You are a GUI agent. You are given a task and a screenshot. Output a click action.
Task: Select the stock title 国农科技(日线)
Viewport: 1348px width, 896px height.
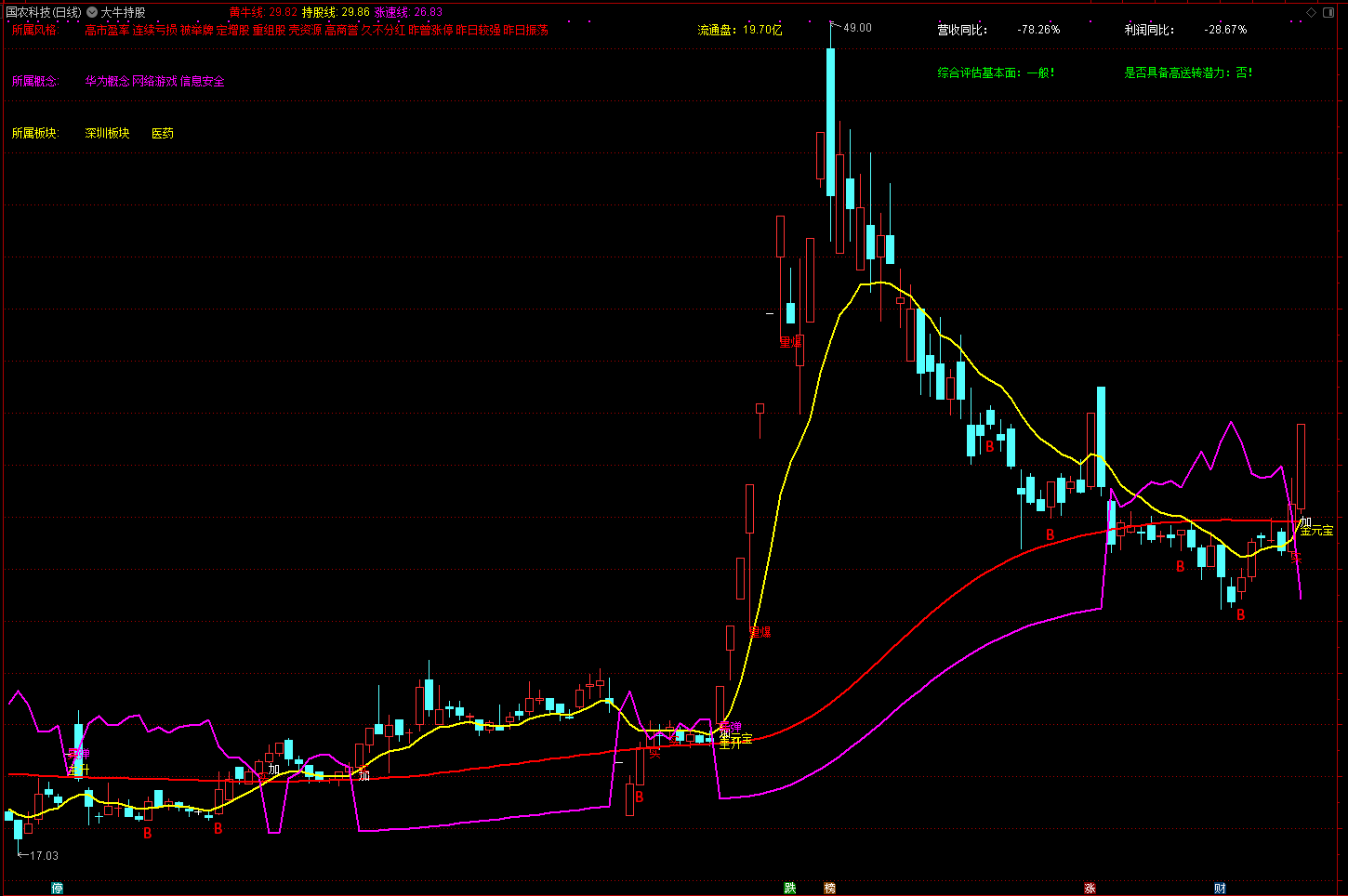[x=44, y=13]
